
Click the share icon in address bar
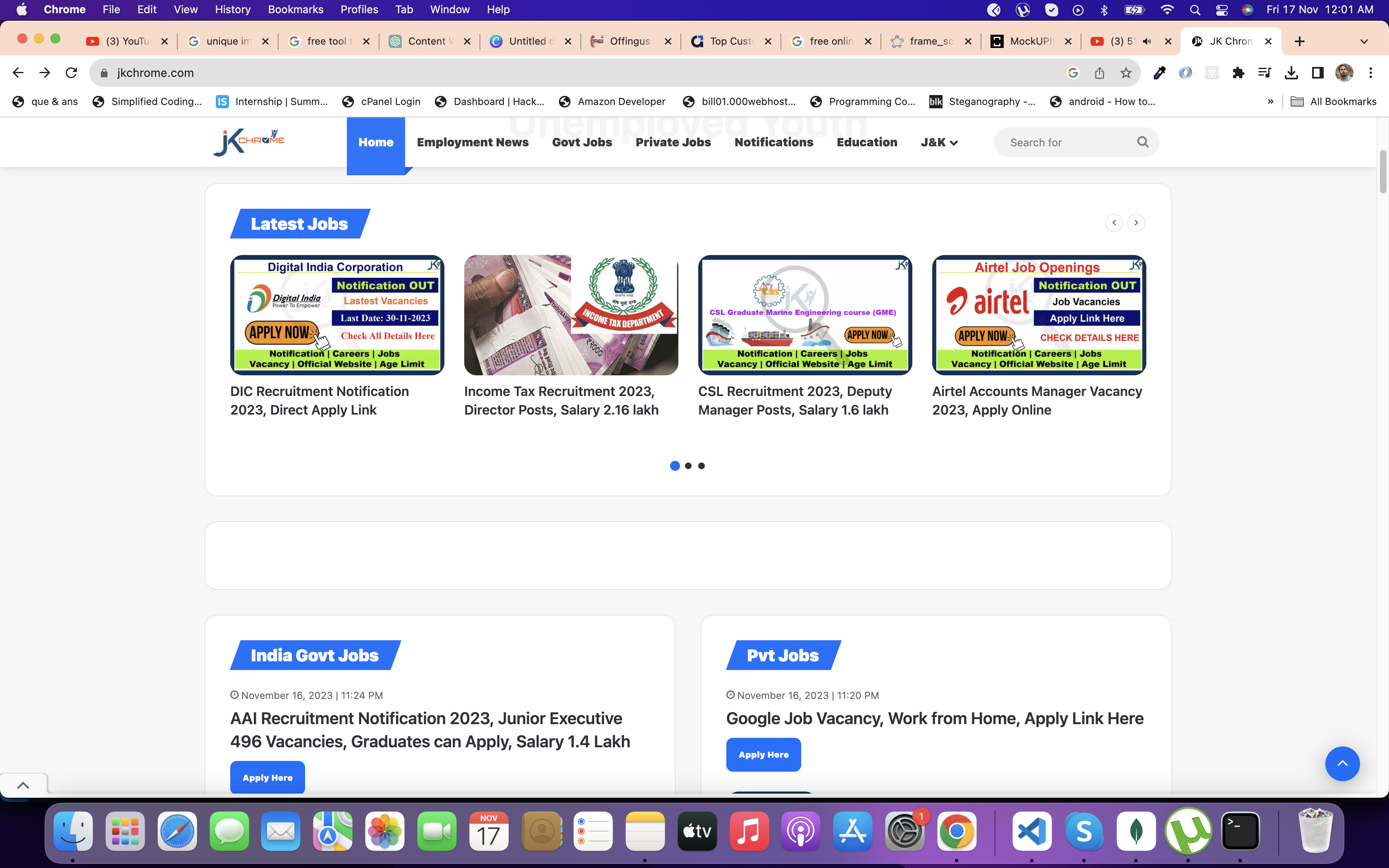coord(1099,73)
